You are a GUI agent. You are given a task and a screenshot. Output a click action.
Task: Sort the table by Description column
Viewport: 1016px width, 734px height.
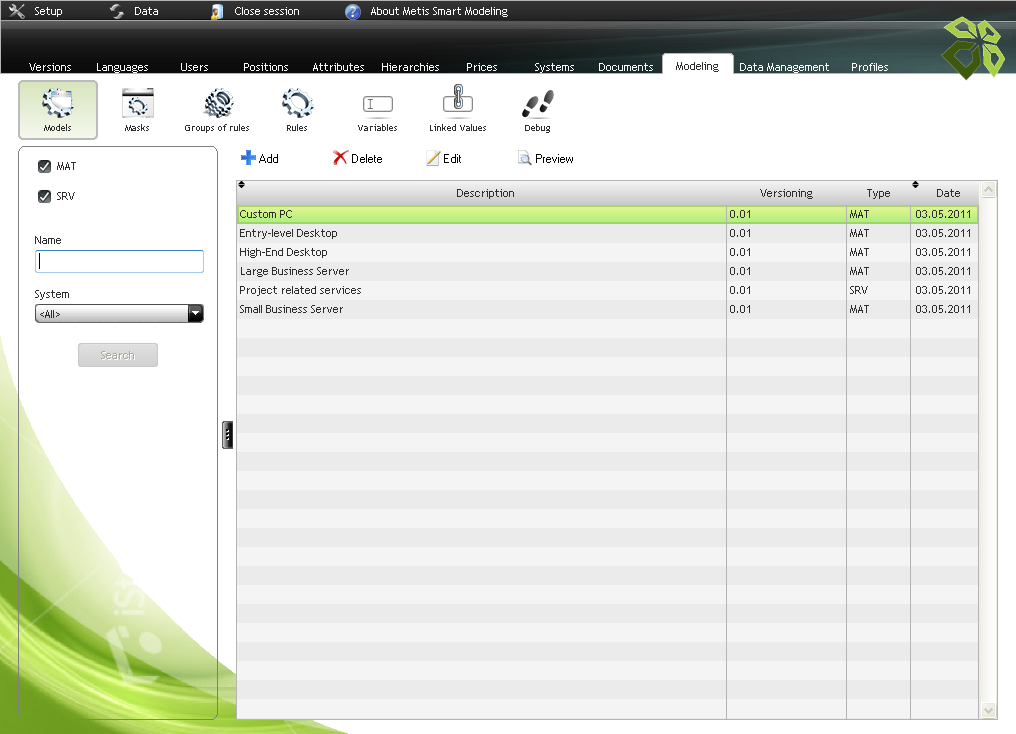485,193
